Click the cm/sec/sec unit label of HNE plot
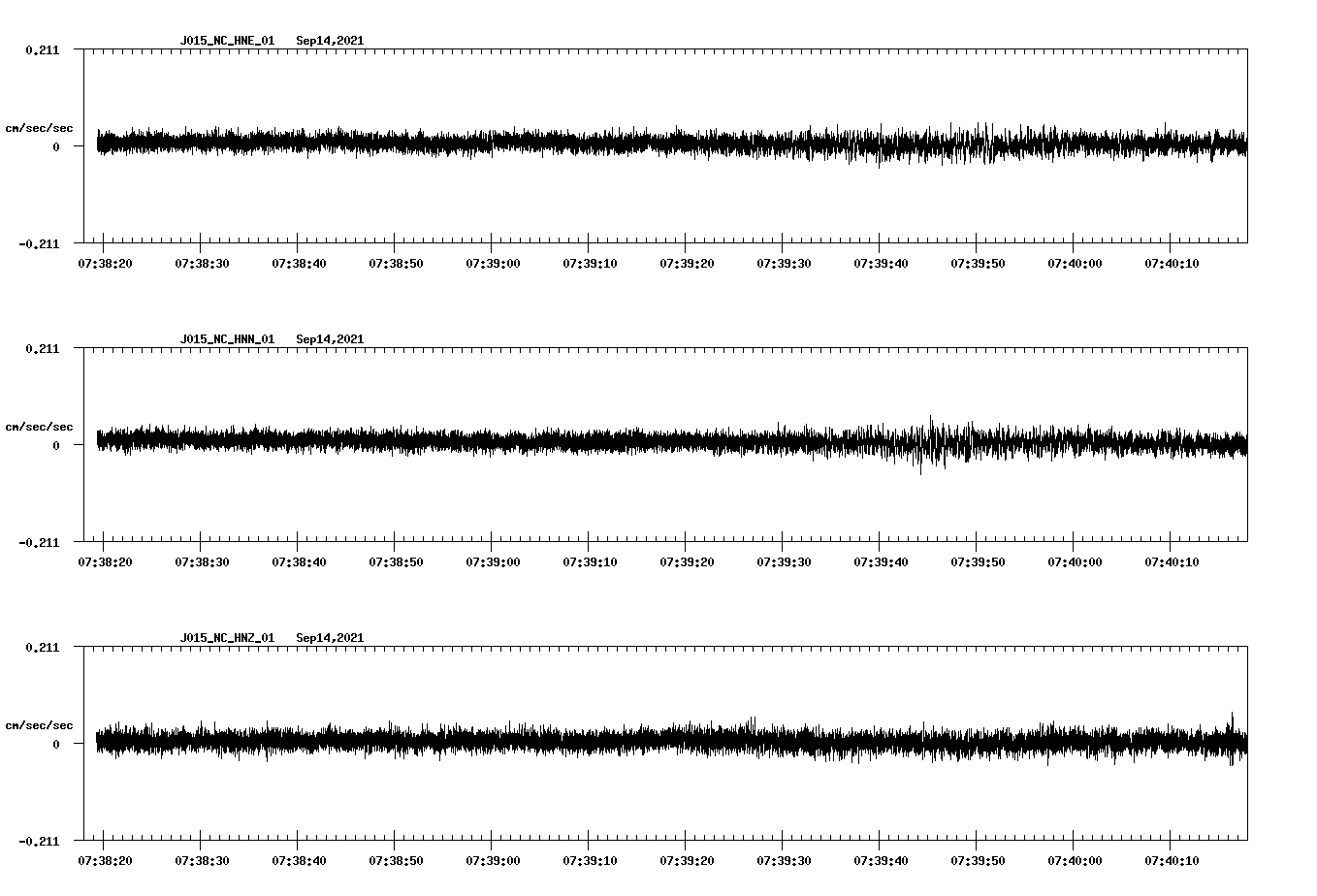 [39, 128]
